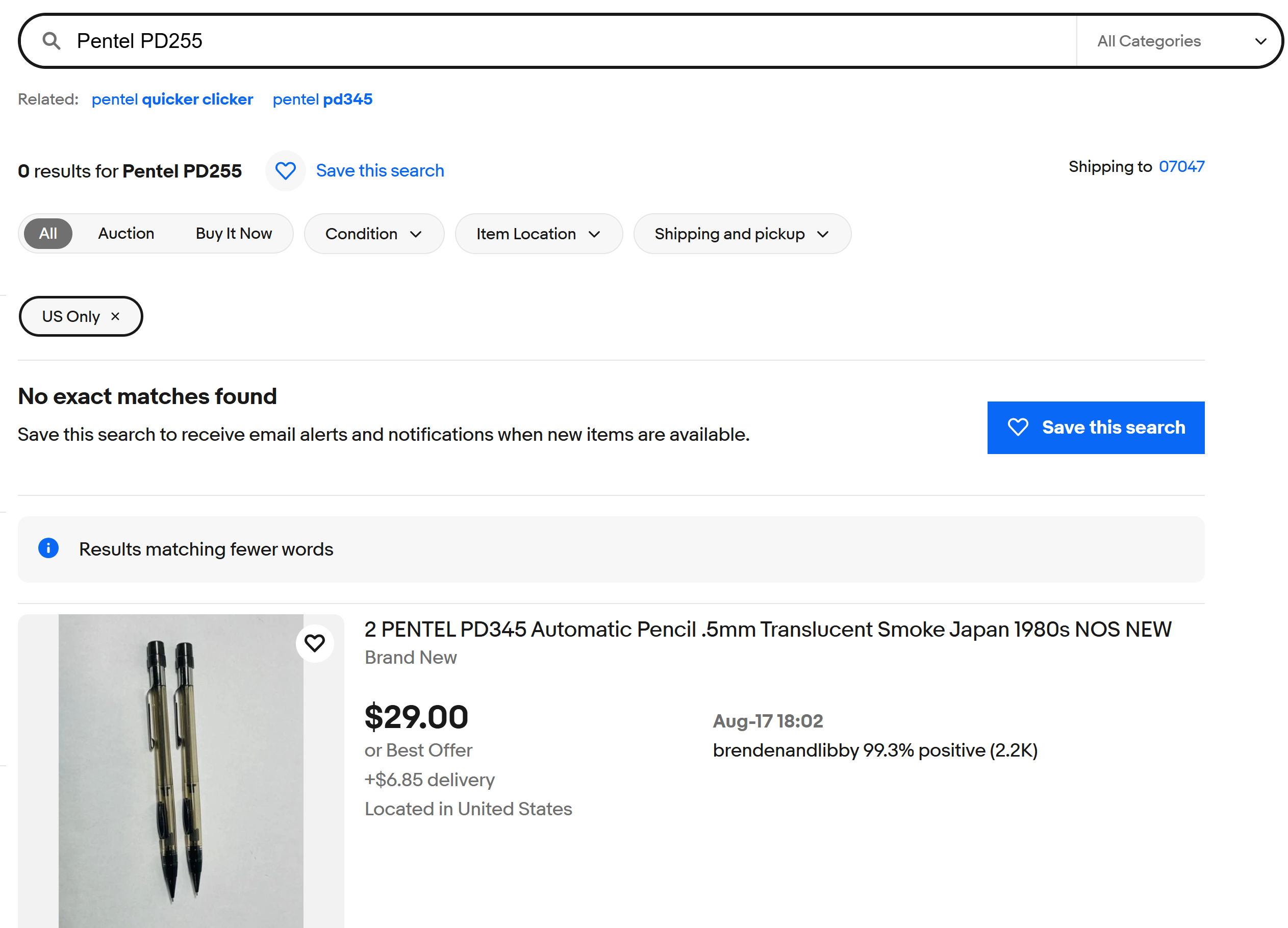Select the All listing type toggle
Viewport: 1288px width, 928px height.
click(x=48, y=234)
